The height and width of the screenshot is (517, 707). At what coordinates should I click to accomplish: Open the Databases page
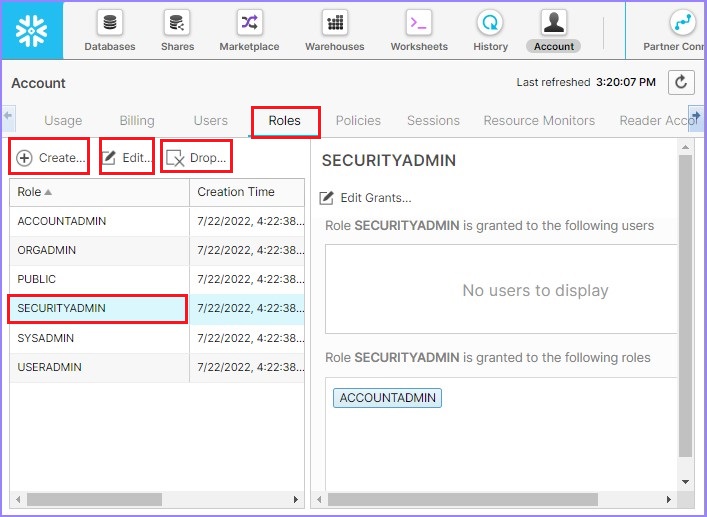pos(109,30)
